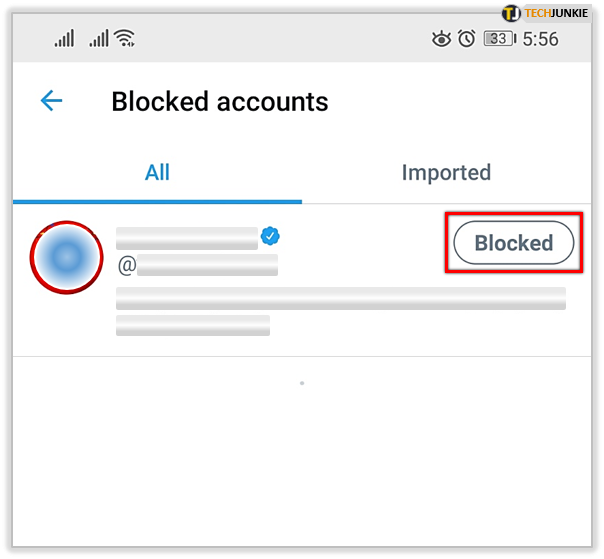
Task: Click the circular TechJunkie logo
Action: coord(512,13)
